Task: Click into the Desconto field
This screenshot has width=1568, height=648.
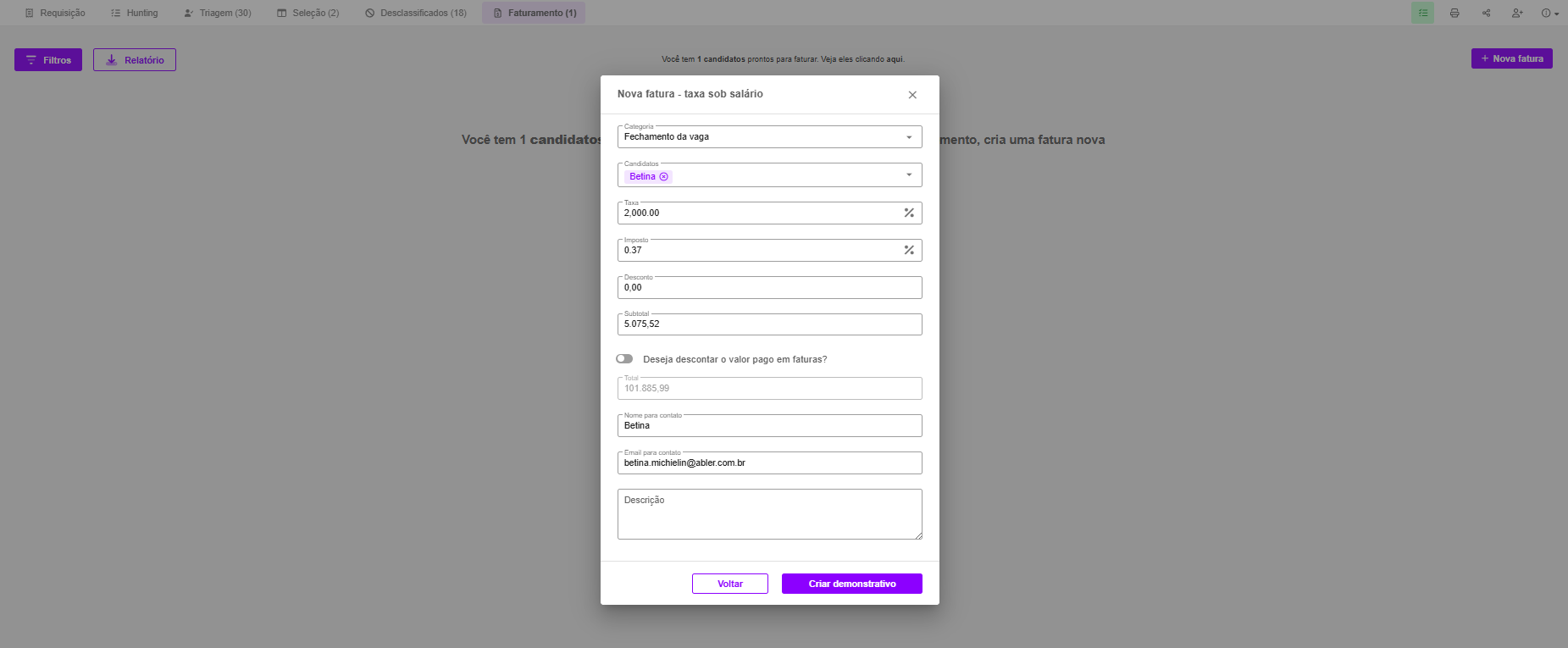Action: [770, 287]
